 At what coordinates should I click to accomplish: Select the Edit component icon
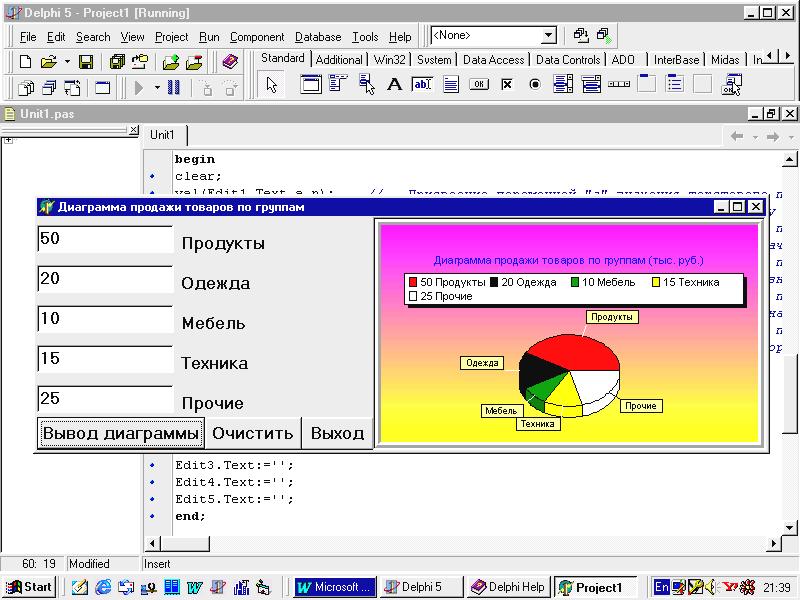click(422, 84)
